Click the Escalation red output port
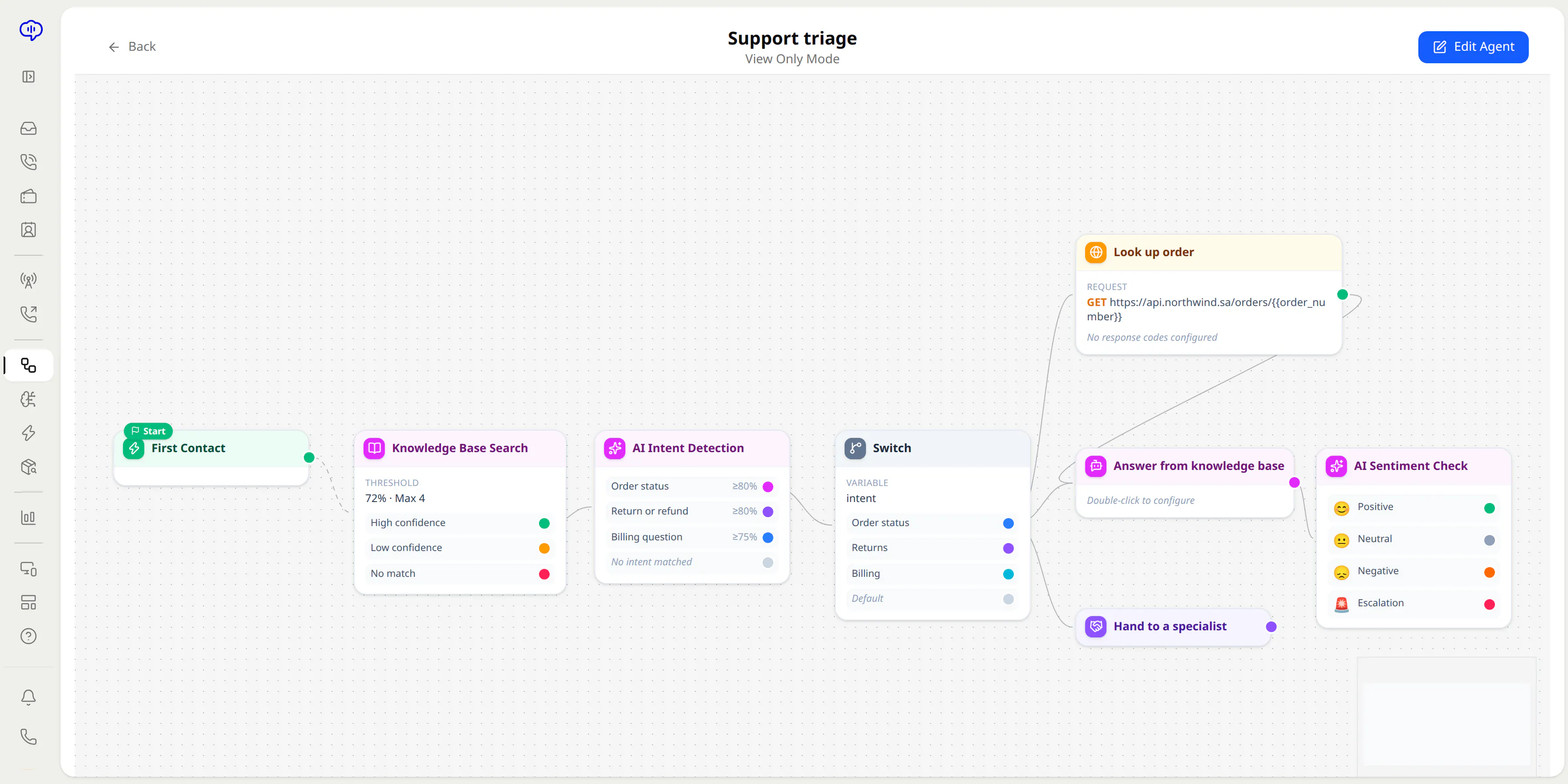This screenshot has height=784, width=1568. [x=1490, y=604]
